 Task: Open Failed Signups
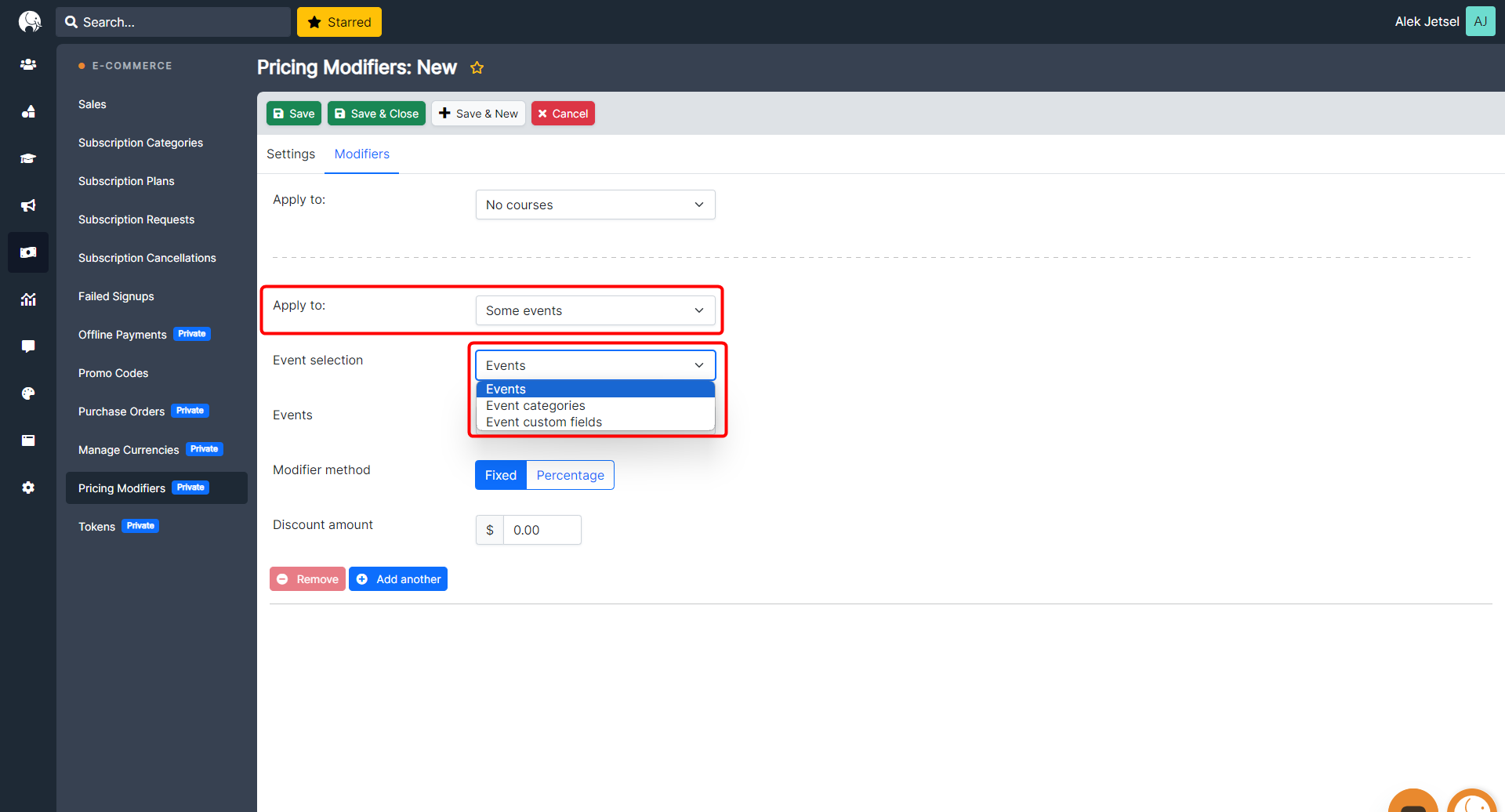click(116, 296)
